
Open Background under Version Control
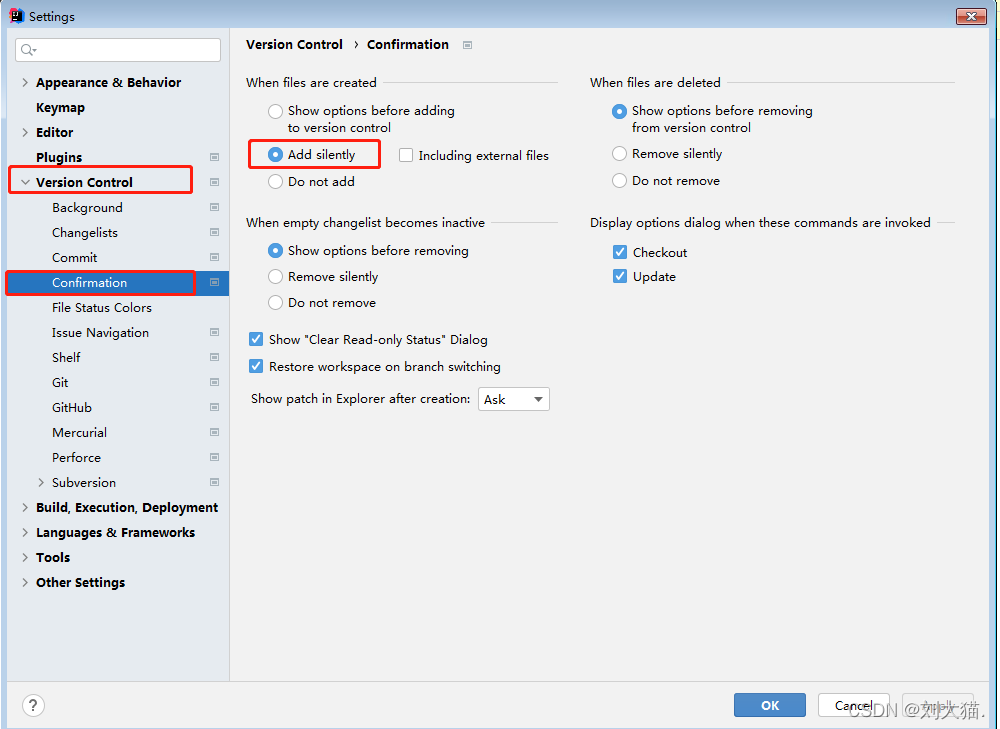87,208
